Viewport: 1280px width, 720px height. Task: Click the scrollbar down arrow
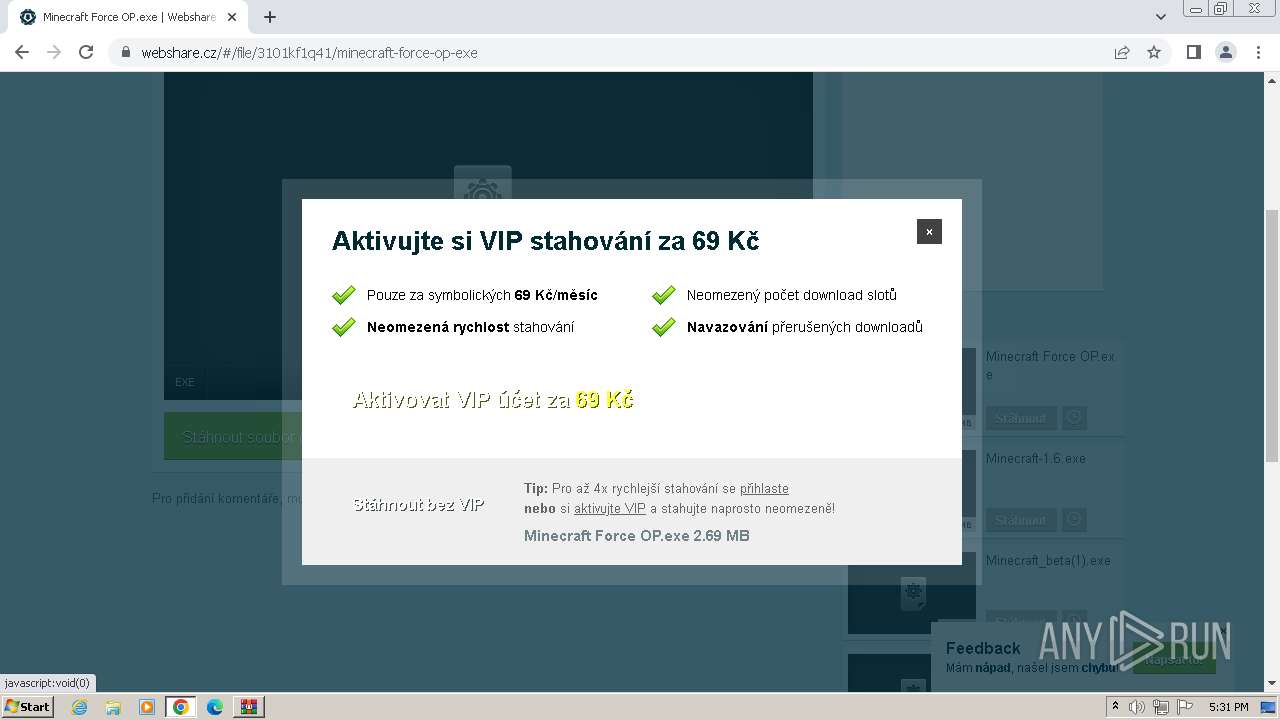tap(1272, 684)
